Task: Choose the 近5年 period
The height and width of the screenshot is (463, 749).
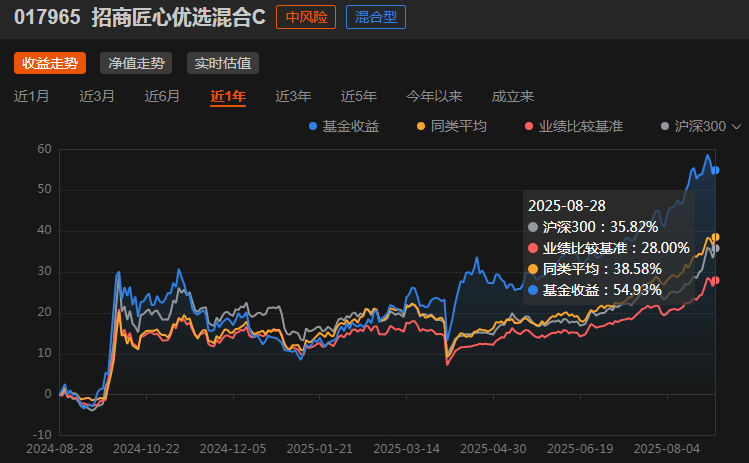Action: pos(359,97)
